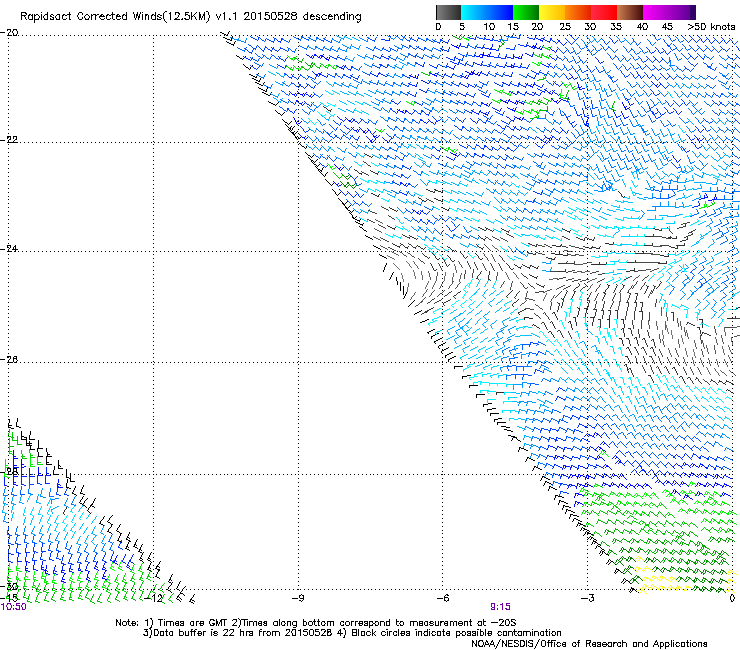Click the '20150528 descending' date in title

click(x=303, y=17)
